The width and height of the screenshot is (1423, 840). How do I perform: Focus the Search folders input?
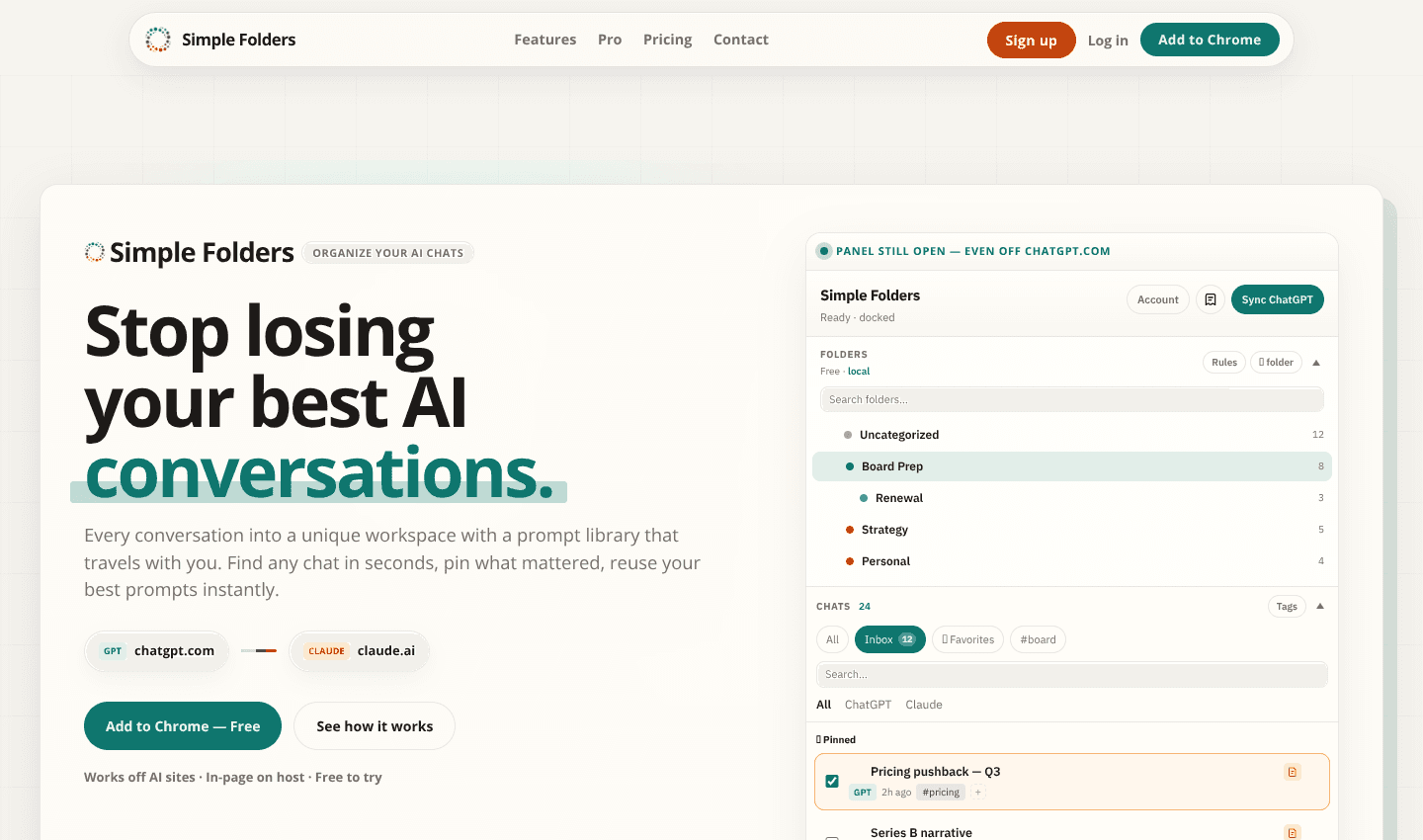(x=1072, y=399)
